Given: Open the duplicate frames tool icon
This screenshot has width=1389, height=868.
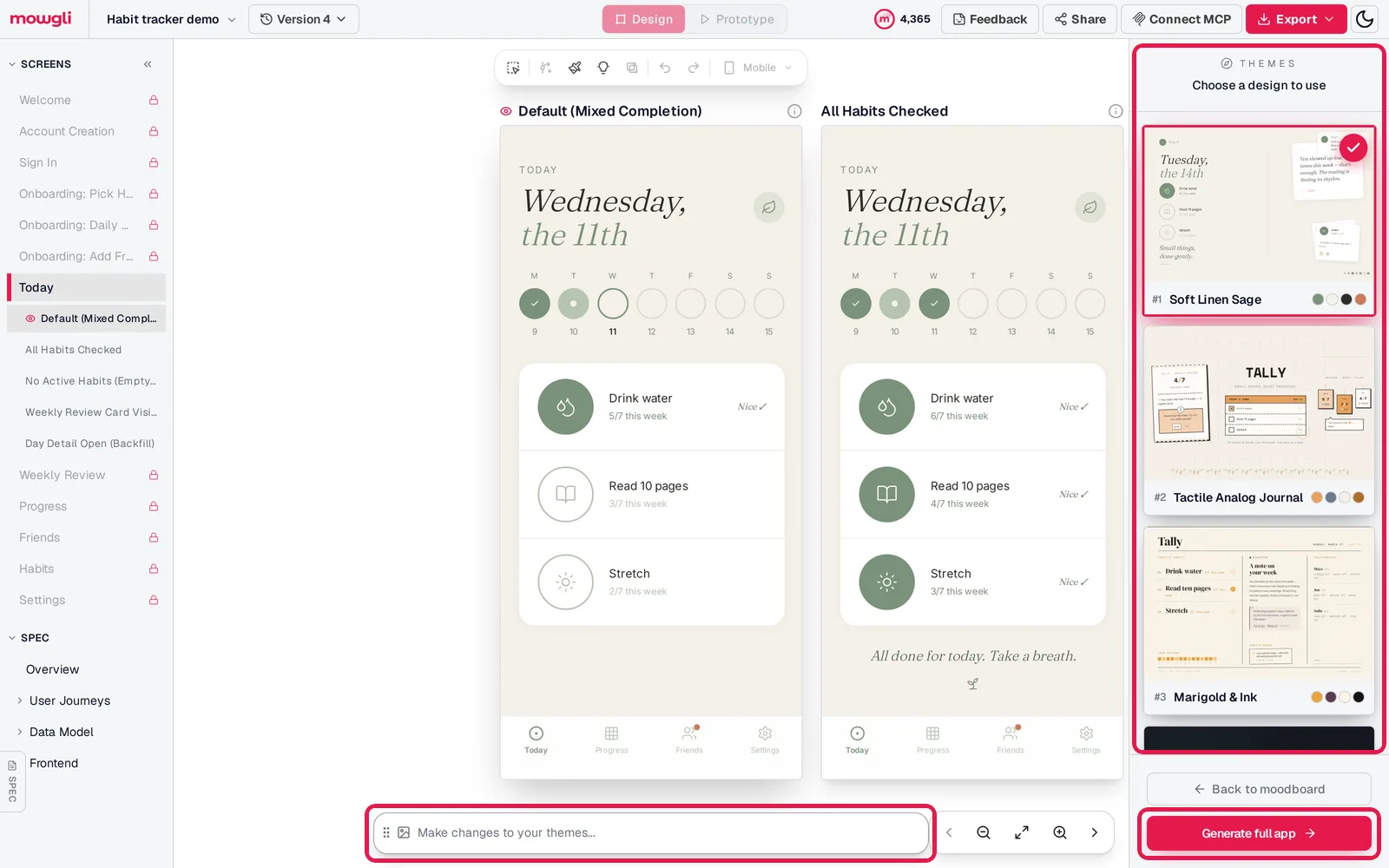Looking at the screenshot, I should coord(632,68).
